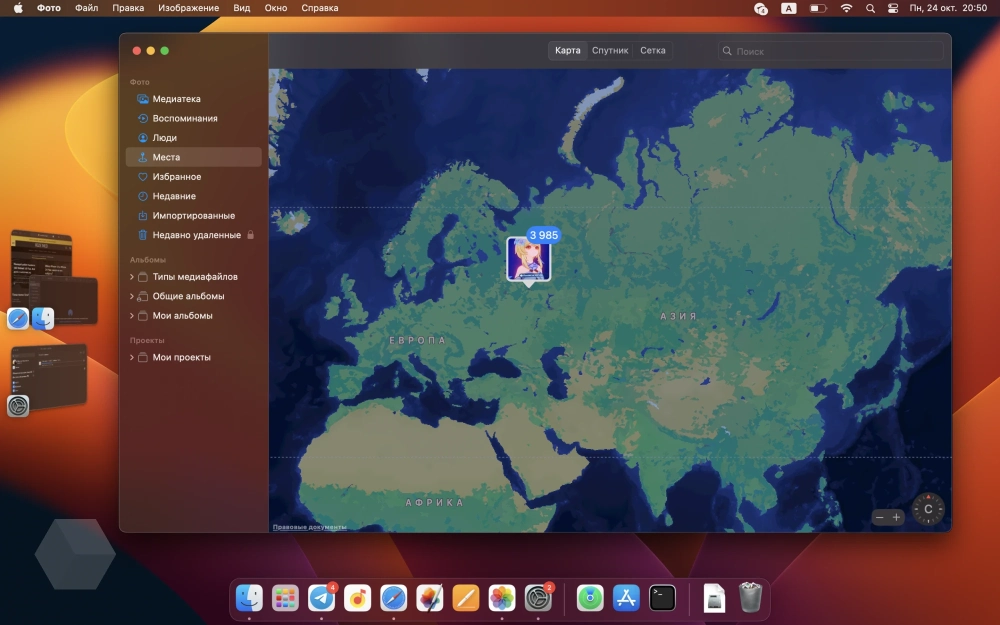This screenshot has width=1000, height=625.
Task: Open Недавно удаленные in sidebar
Action: tap(196, 235)
